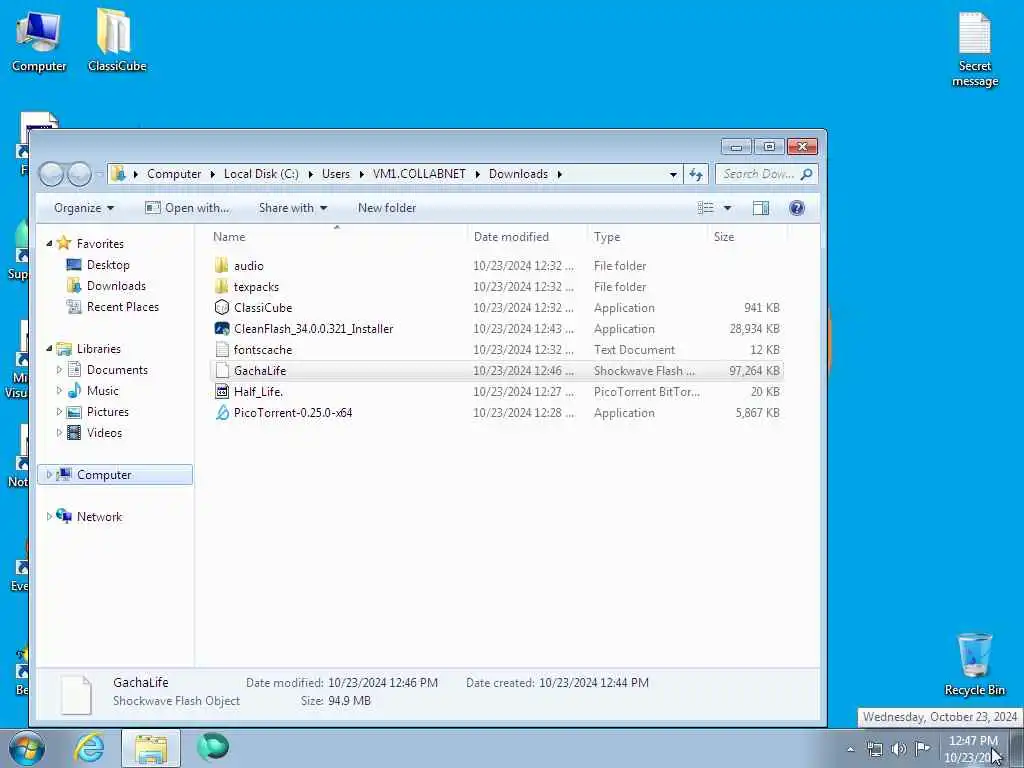Click the Computer breadcrumb segment
This screenshot has height=768, width=1024.
(174, 174)
